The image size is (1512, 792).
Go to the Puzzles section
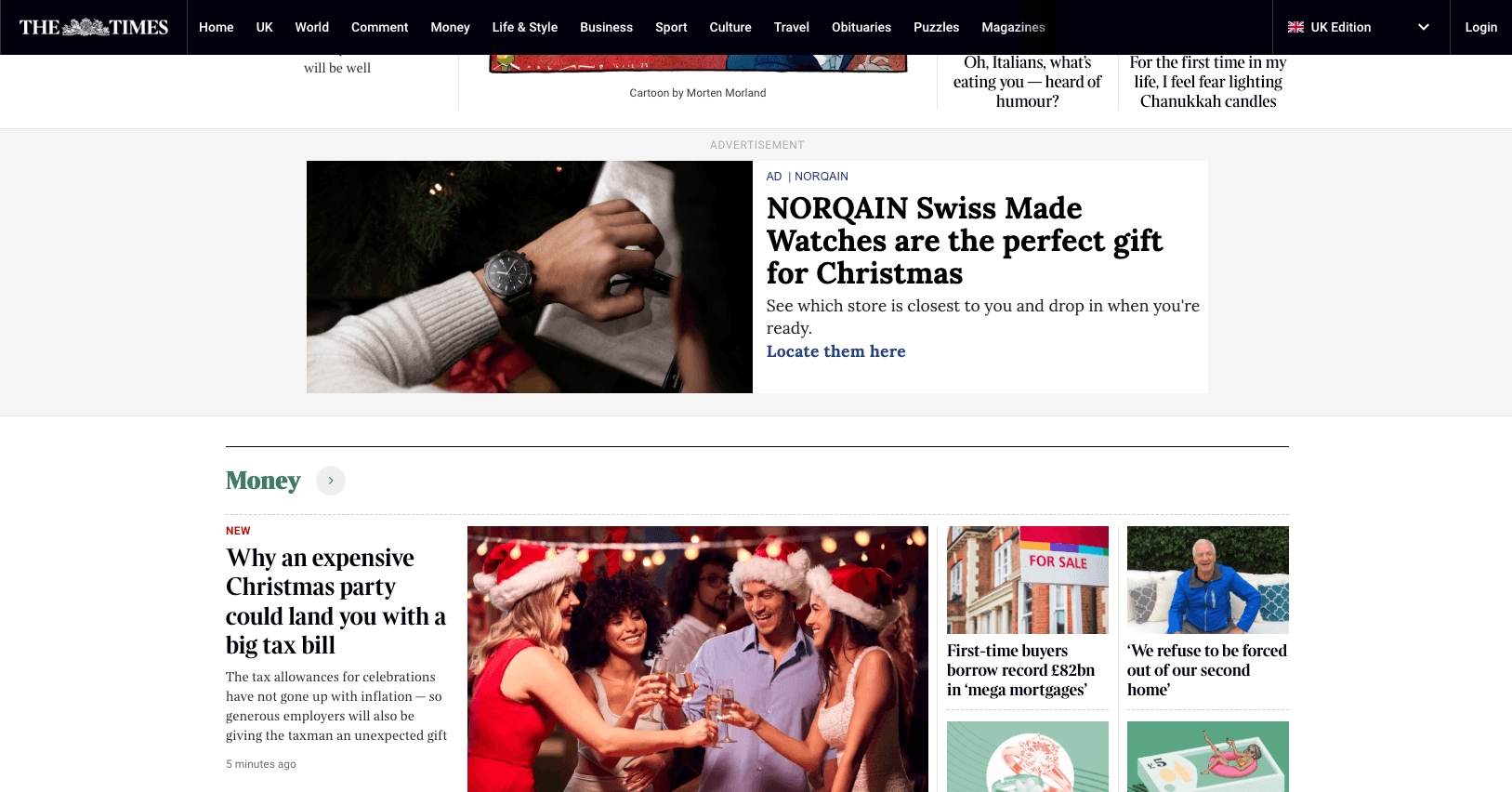coord(936,27)
